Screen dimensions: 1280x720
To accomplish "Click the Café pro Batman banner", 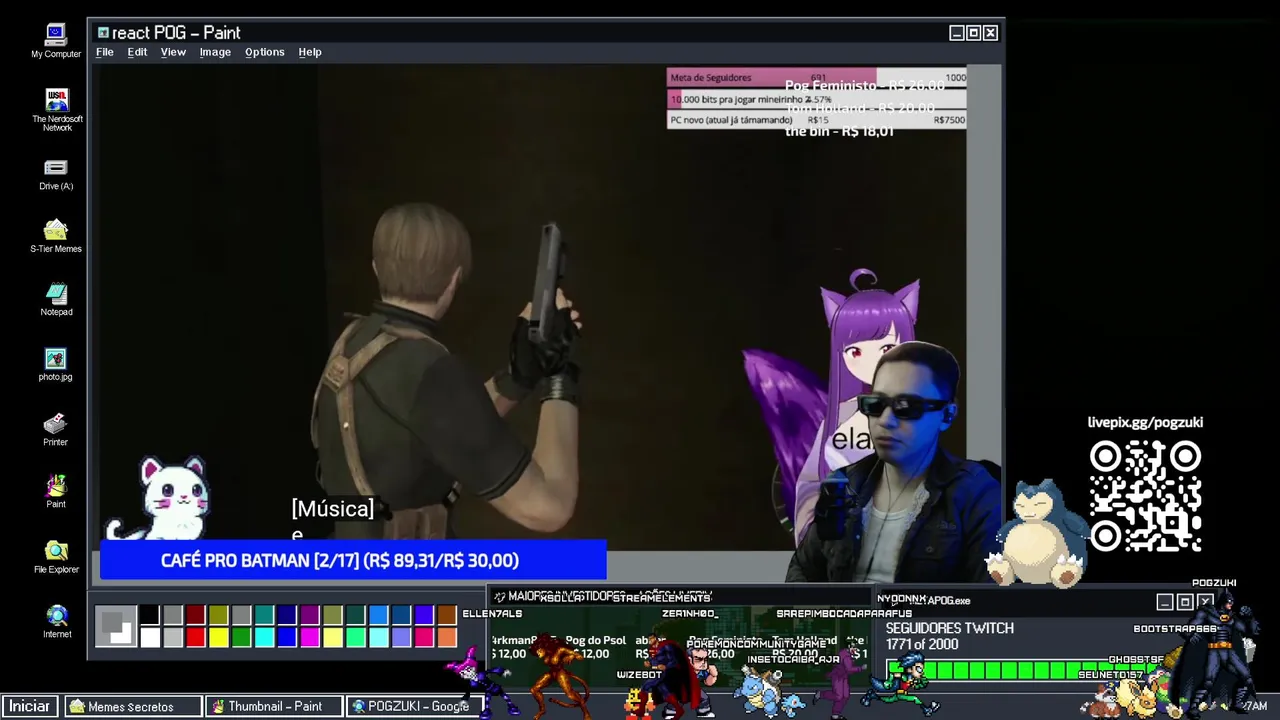I will [x=353, y=561].
